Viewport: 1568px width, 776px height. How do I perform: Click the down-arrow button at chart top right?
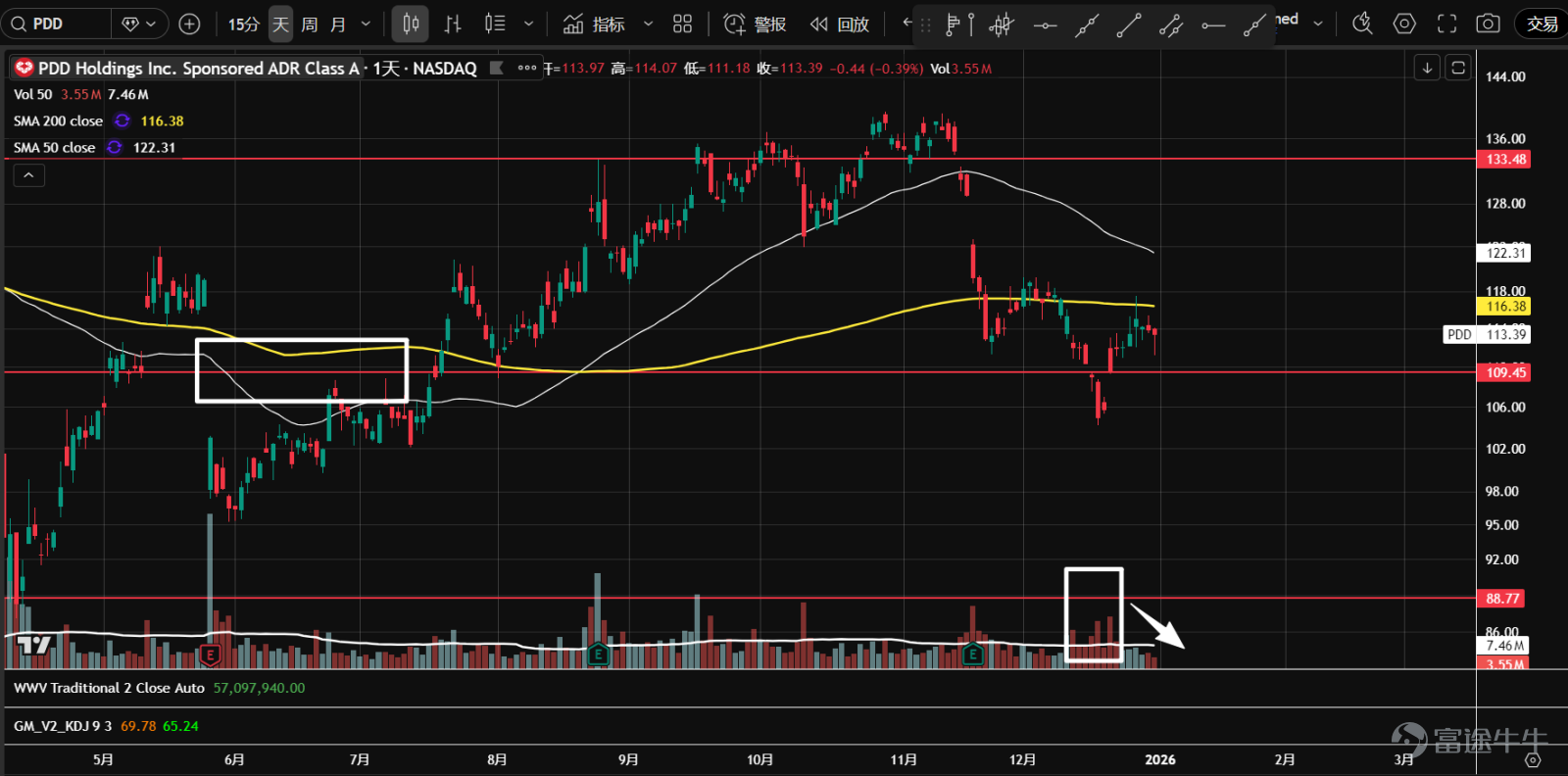[1427, 68]
